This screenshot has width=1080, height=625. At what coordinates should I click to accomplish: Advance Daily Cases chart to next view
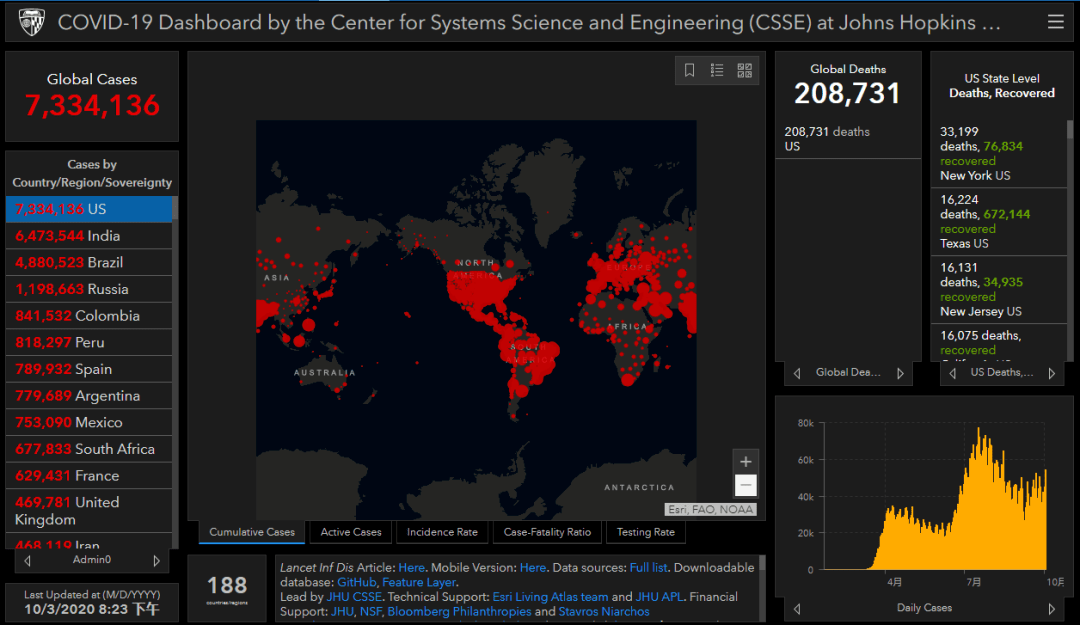(1051, 608)
